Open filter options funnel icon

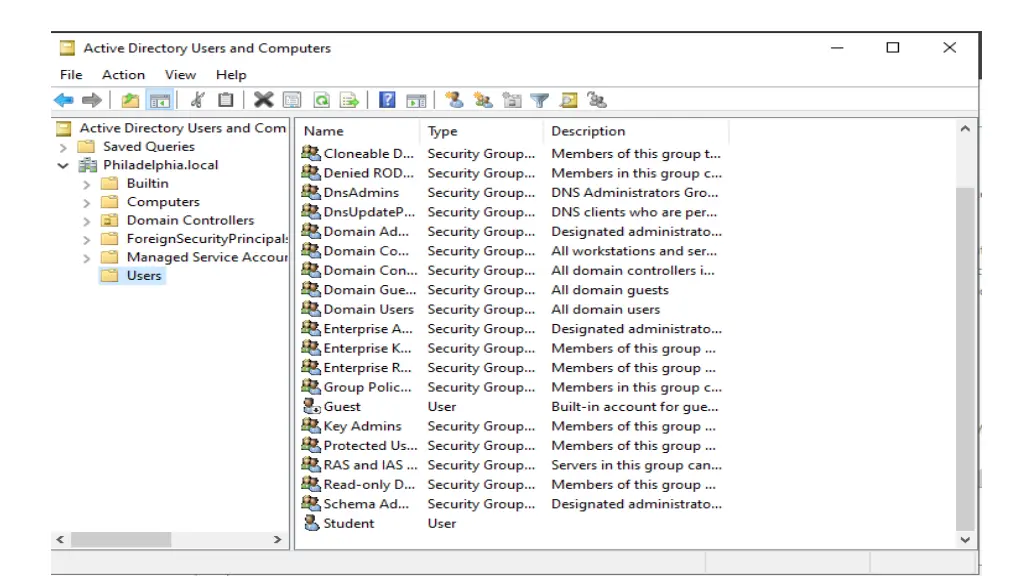pyautogui.click(x=539, y=100)
